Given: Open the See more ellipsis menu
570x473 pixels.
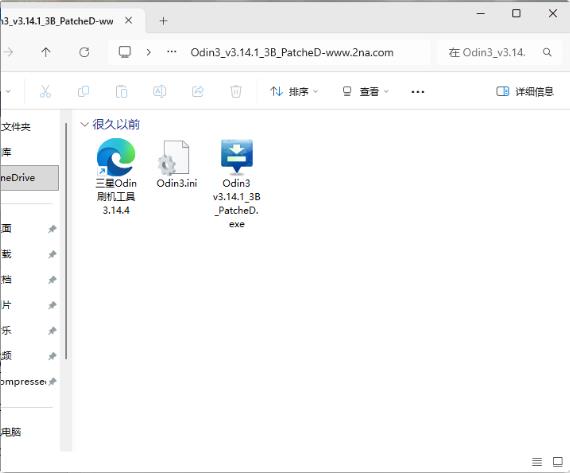Looking at the screenshot, I should [x=418, y=92].
